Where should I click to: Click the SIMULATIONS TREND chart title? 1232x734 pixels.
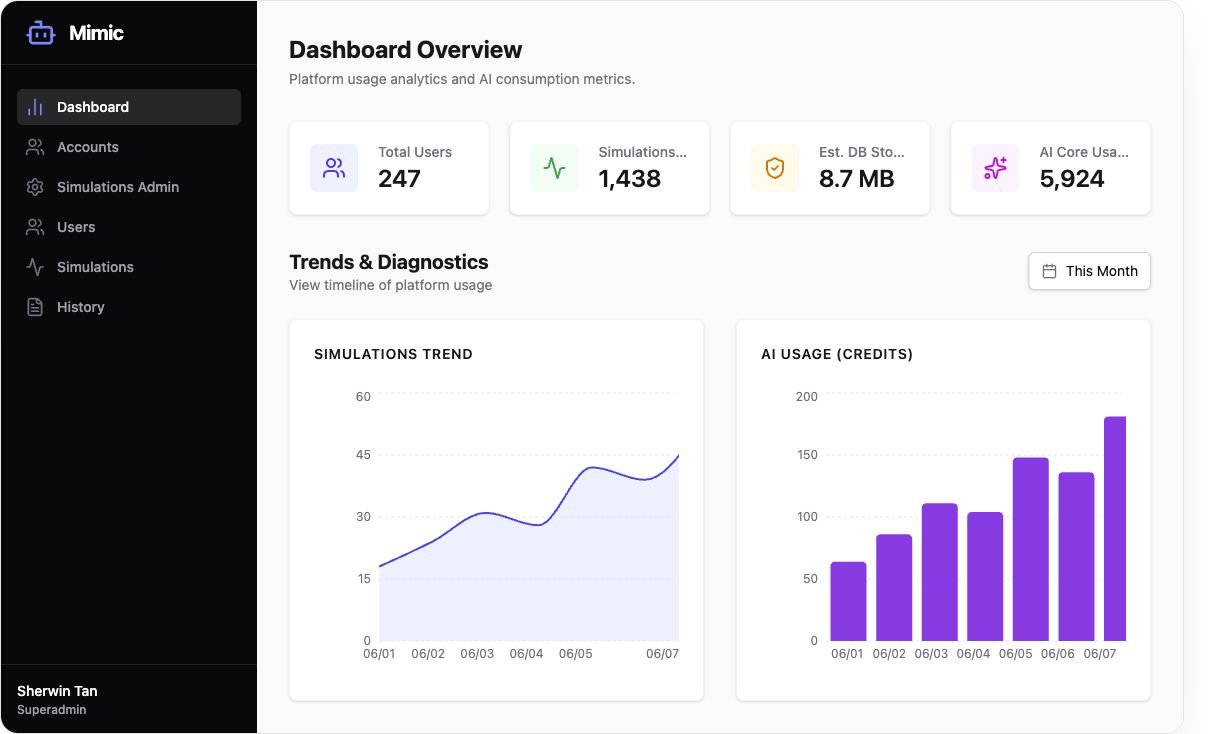tap(393, 354)
